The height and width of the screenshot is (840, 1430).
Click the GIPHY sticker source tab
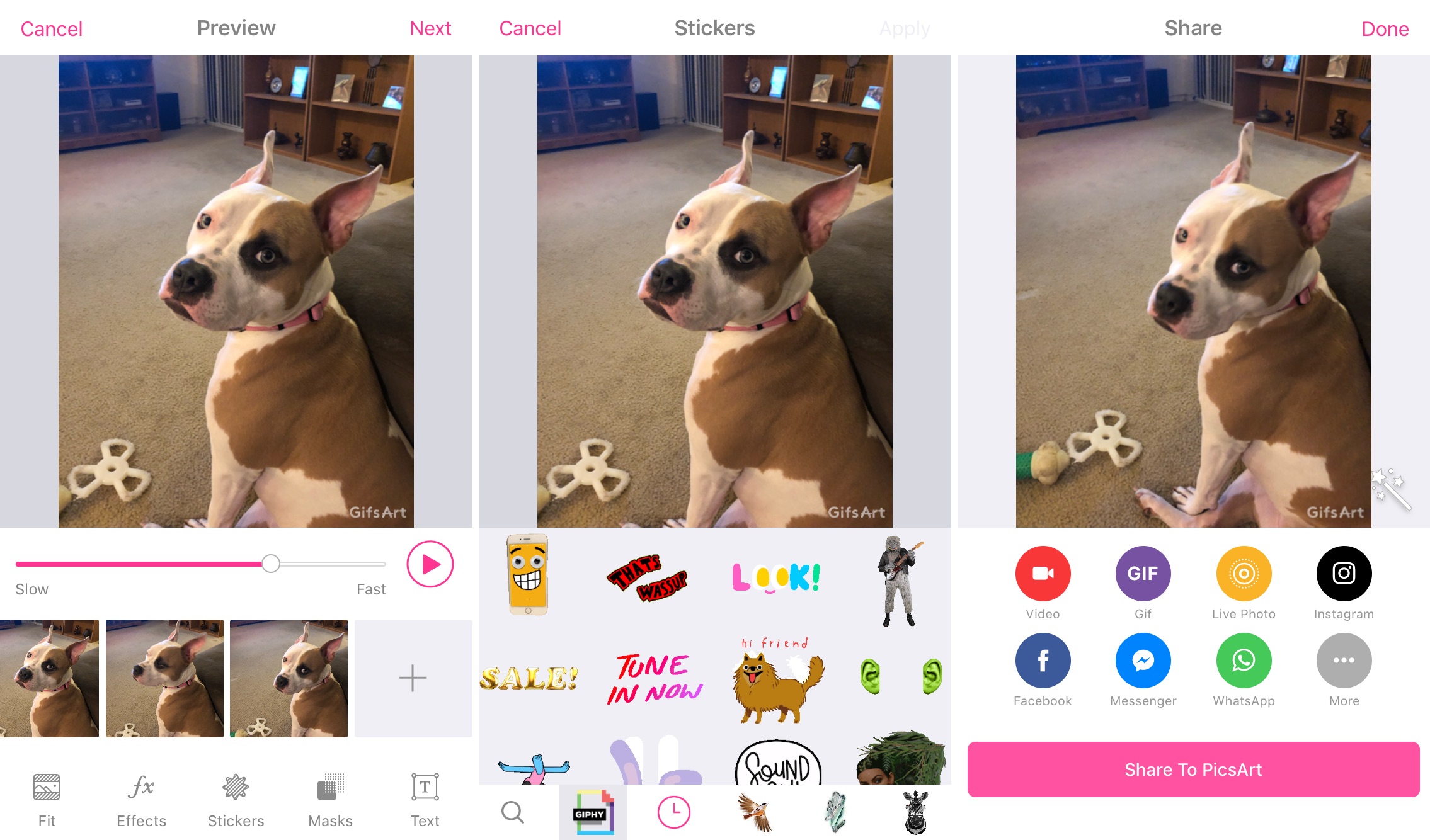[x=592, y=812]
